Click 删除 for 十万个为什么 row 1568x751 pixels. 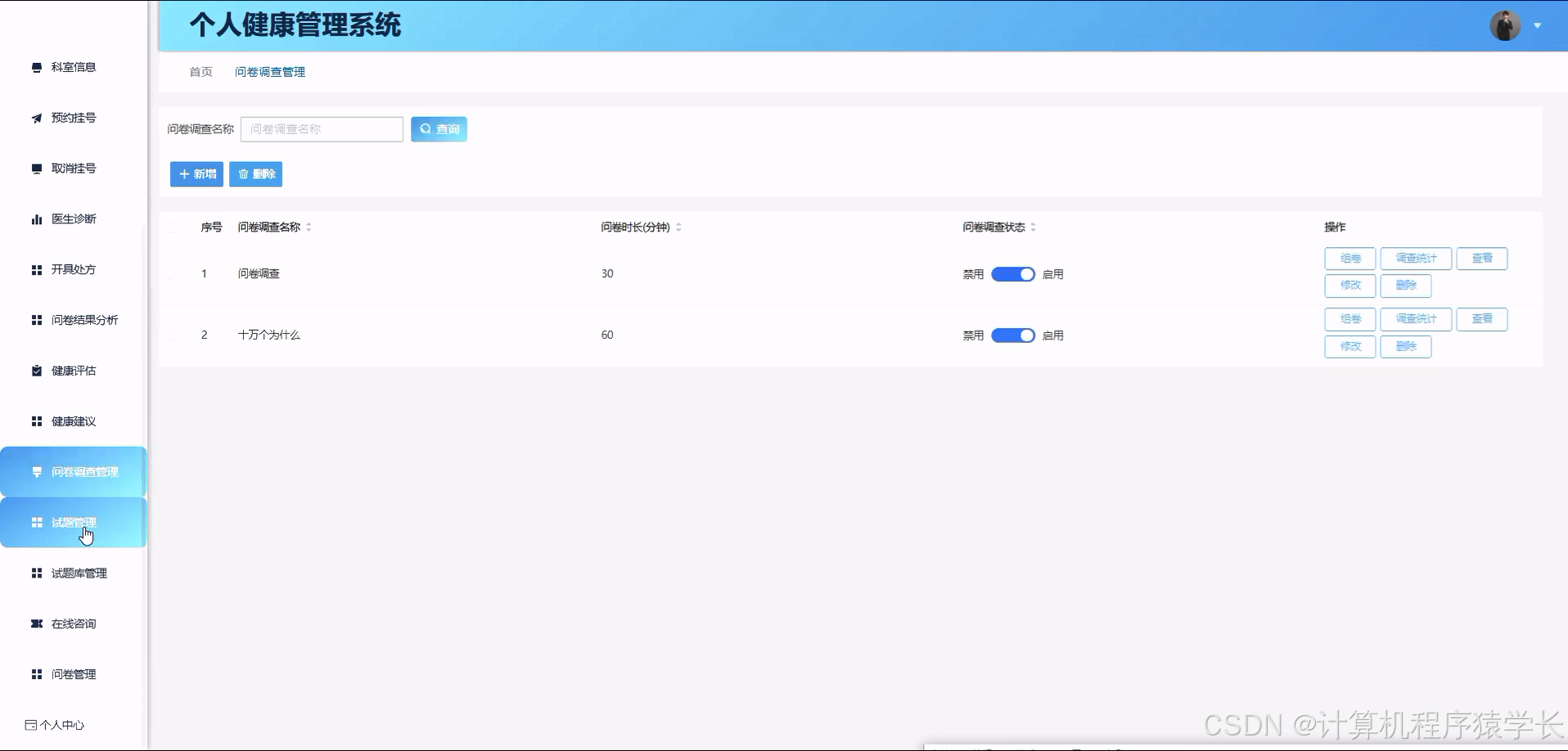click(1406, 347)
